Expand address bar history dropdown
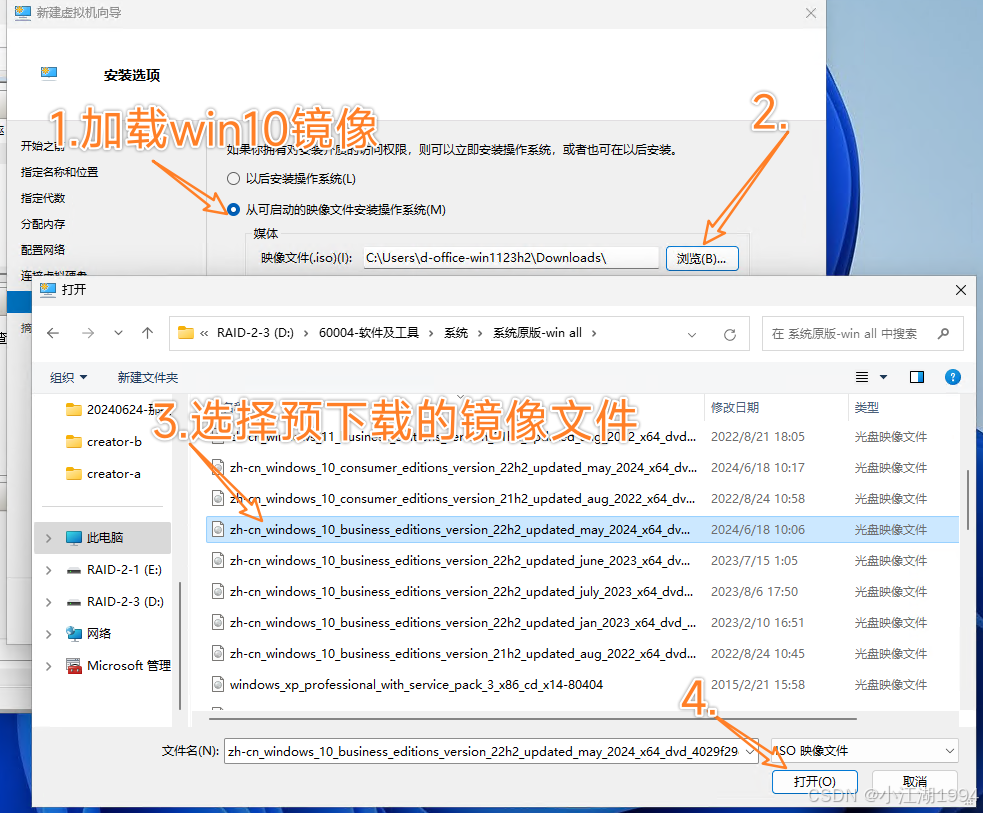Viewport: 983px width, 813px height. 692,335
